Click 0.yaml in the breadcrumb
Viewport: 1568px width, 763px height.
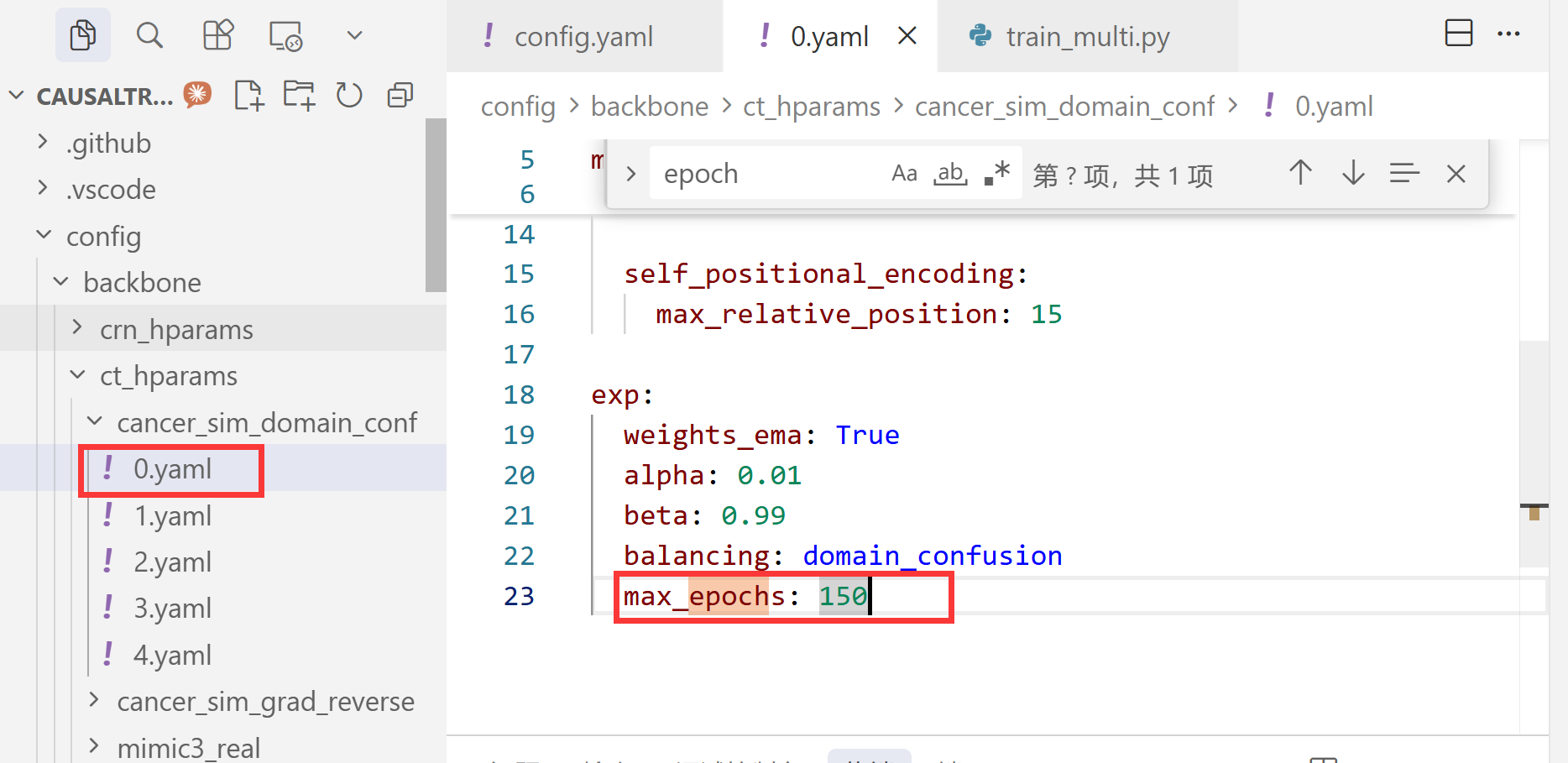pos(1334,107)
